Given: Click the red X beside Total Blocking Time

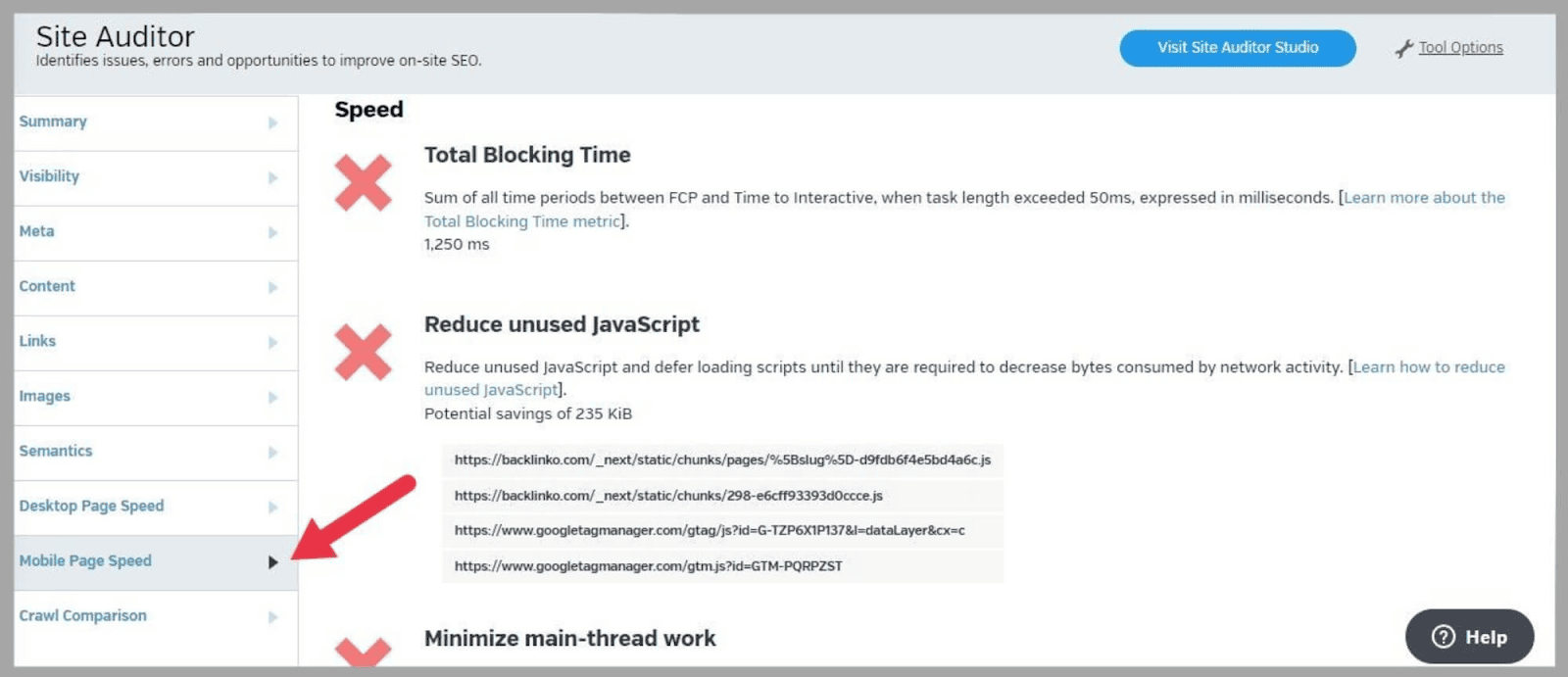Looking at the screenshot, I should click(x=364, y=182).
